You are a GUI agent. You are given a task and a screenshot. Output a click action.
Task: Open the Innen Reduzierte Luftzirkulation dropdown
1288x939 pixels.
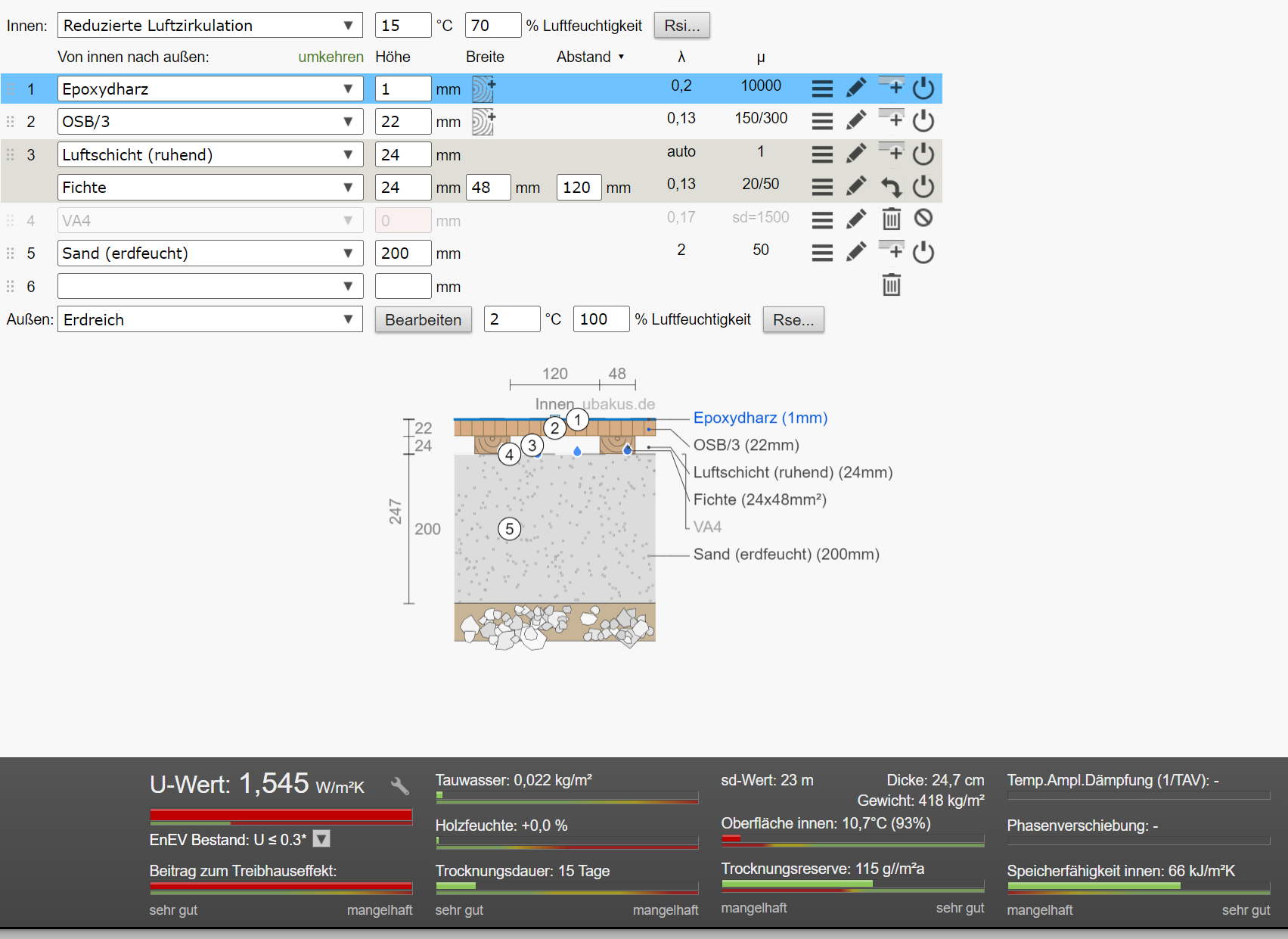pos(210,25)
